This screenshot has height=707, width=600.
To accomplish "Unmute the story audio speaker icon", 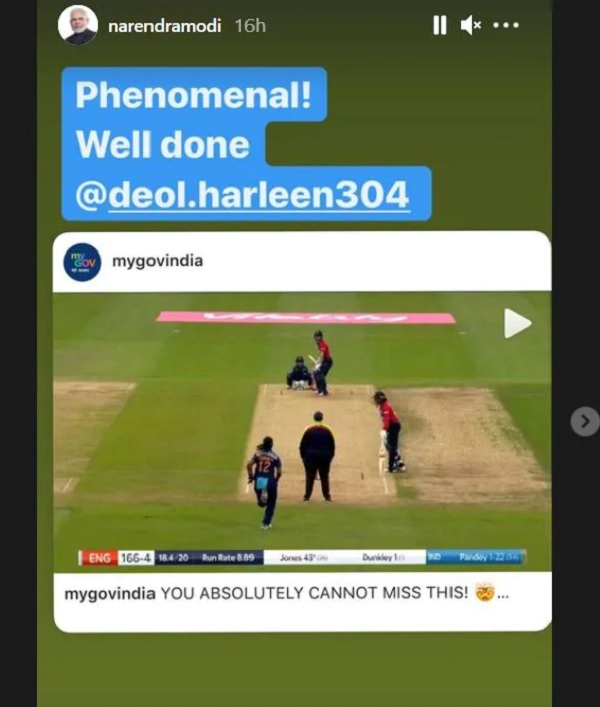I will (x=471, y=25).
